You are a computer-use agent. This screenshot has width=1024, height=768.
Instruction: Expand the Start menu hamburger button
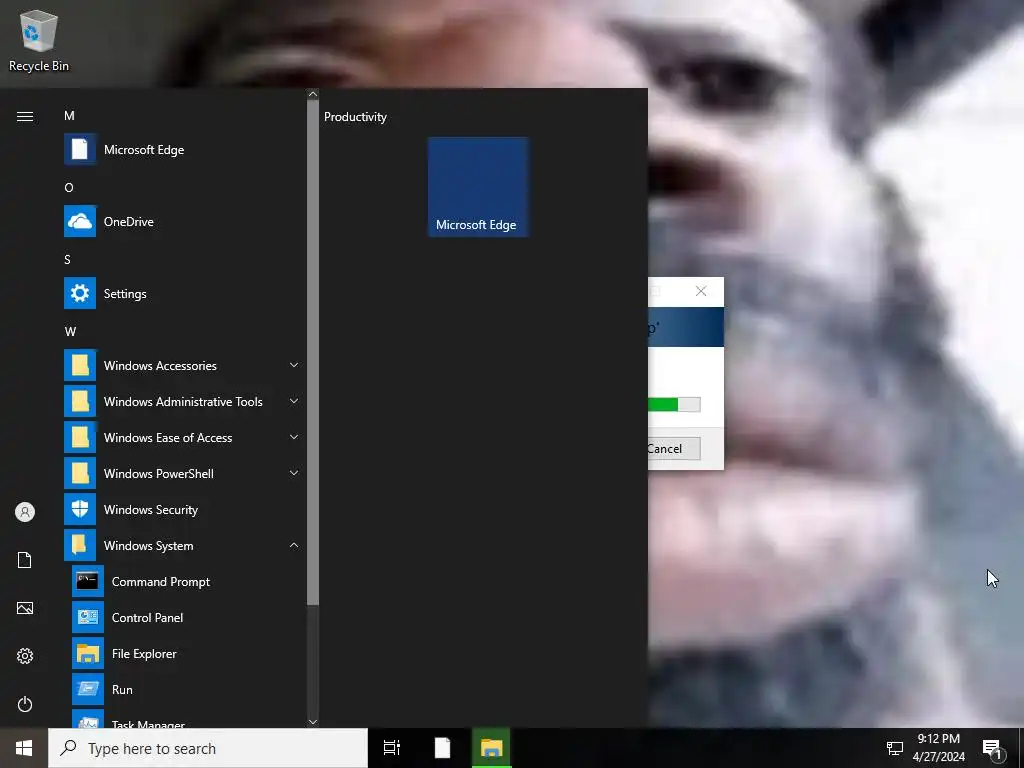click(25, 116)
